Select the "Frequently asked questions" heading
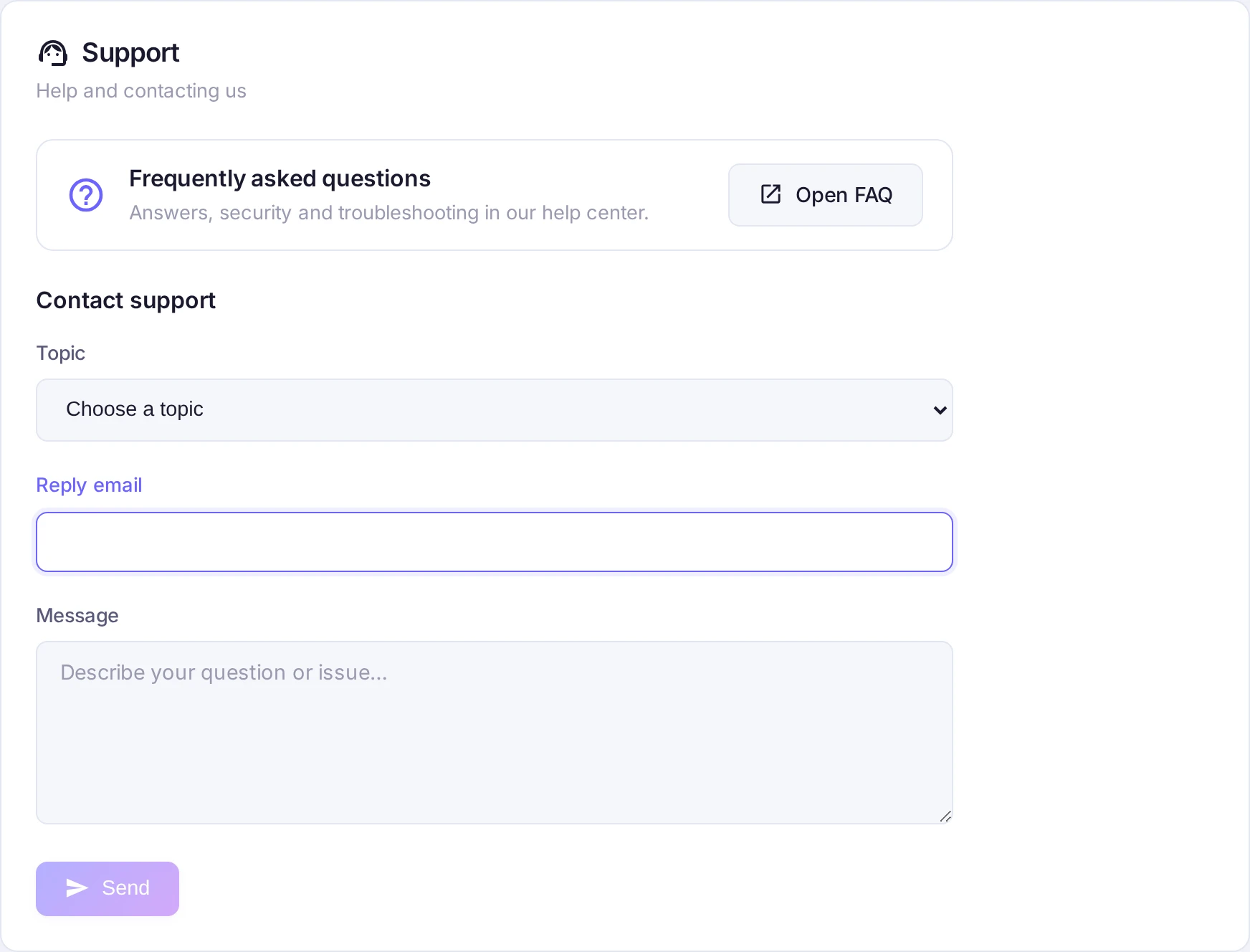Screen dimensions: 1250x952 coord(280,178)
